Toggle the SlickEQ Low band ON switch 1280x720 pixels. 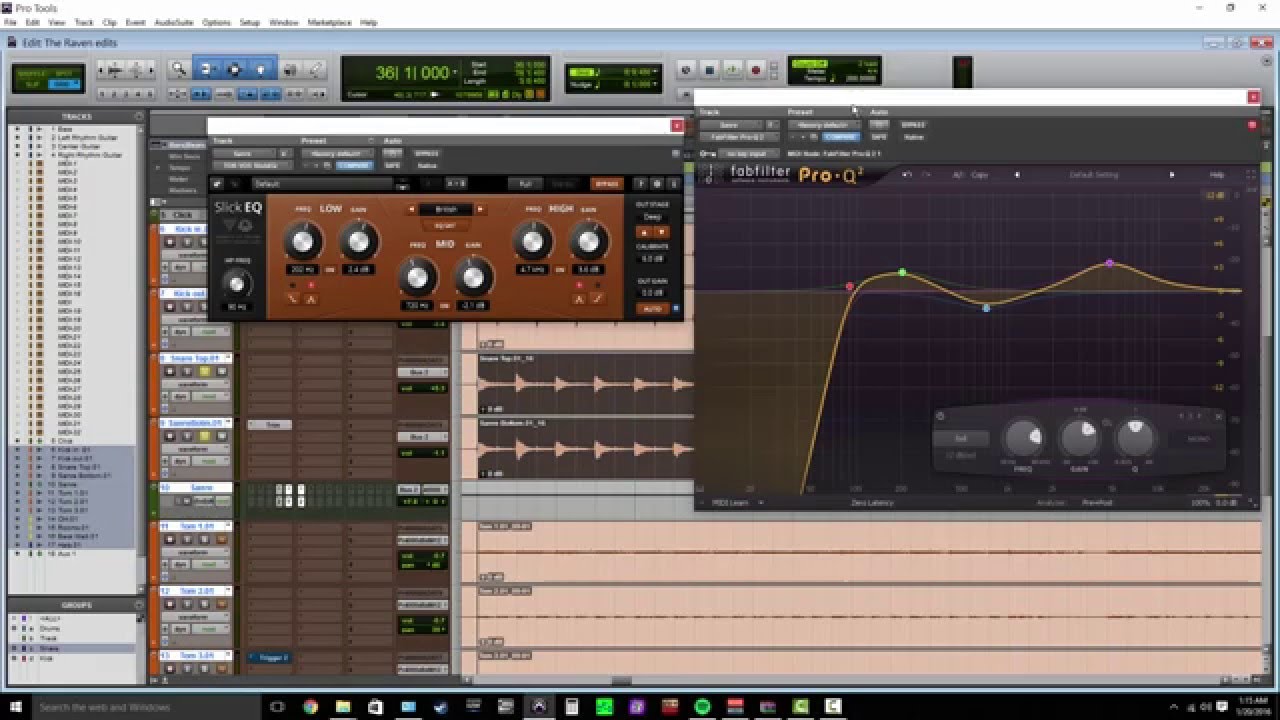pyautogui.click(x=331, y=270)
